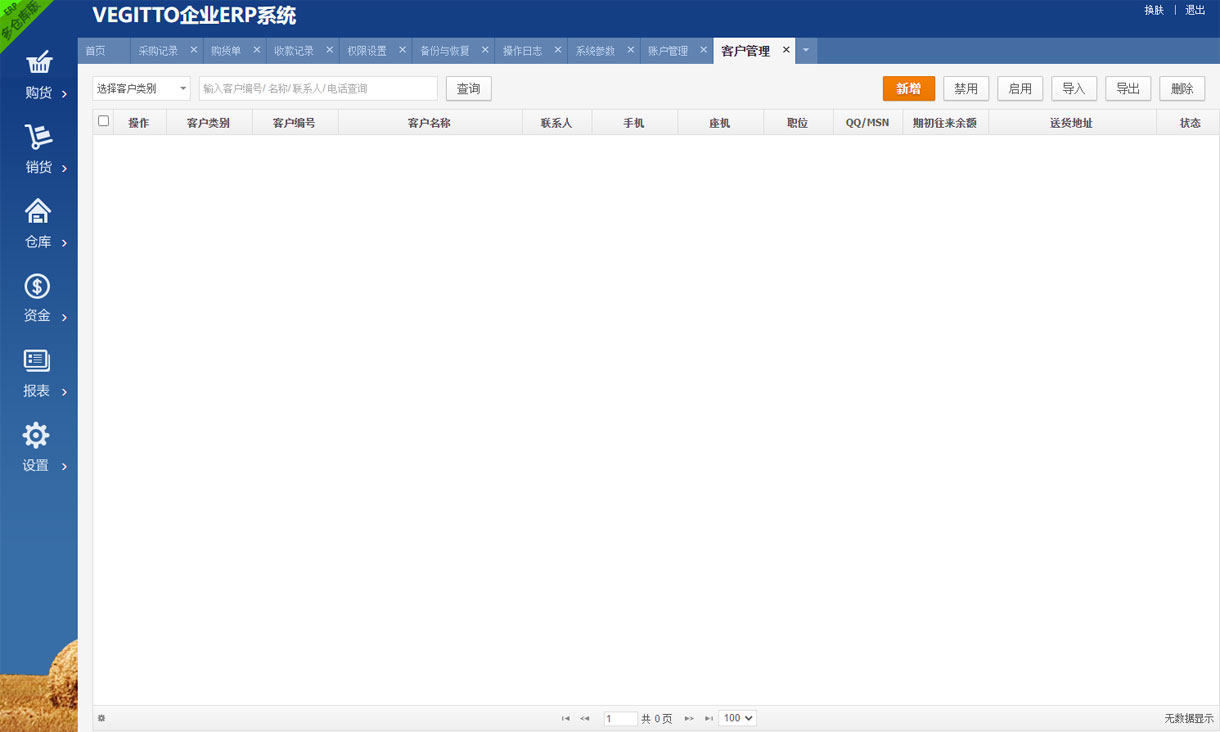Click the 查询 search button
The image size is (1220, 732).
click(468, 89)
